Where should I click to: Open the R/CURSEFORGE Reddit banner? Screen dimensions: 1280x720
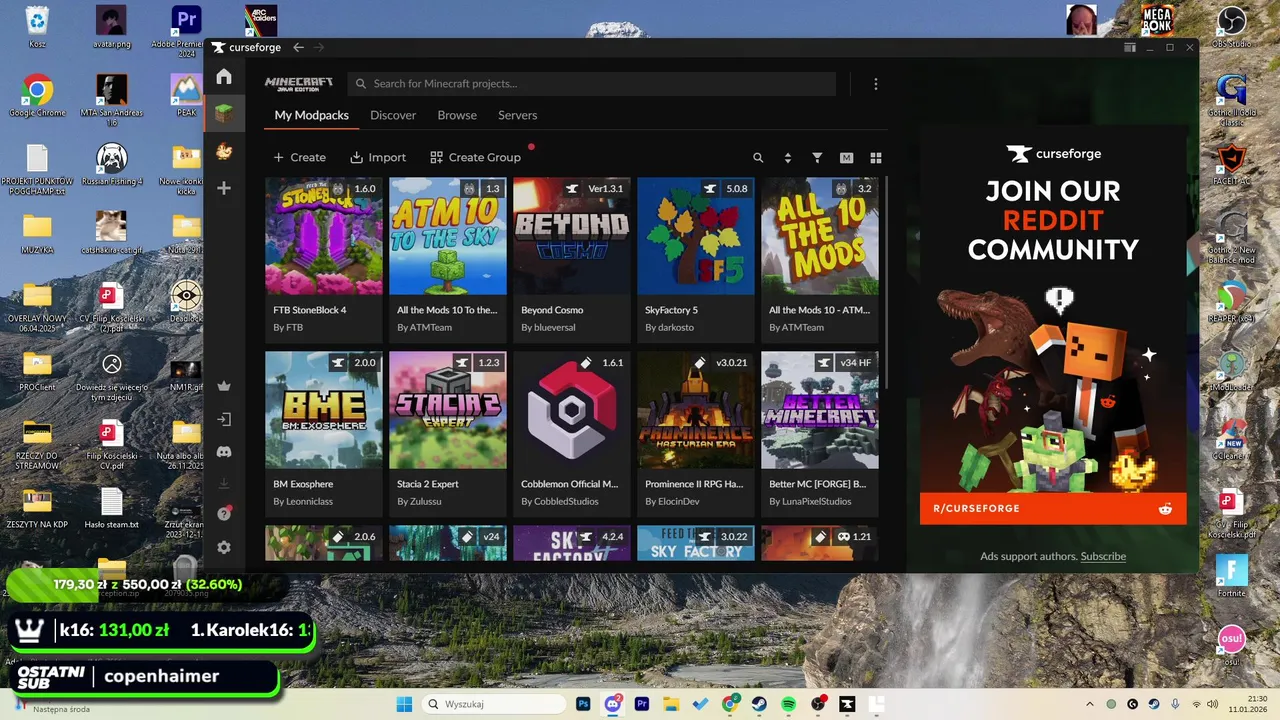tap(1053, 508)
